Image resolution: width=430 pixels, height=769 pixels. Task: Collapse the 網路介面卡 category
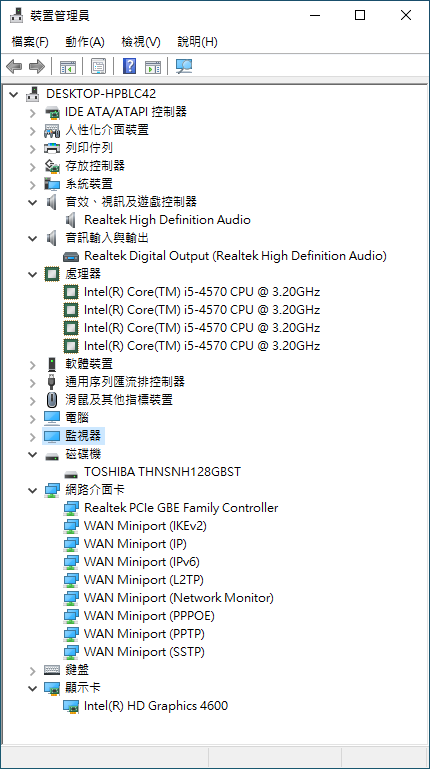[32, 490]
